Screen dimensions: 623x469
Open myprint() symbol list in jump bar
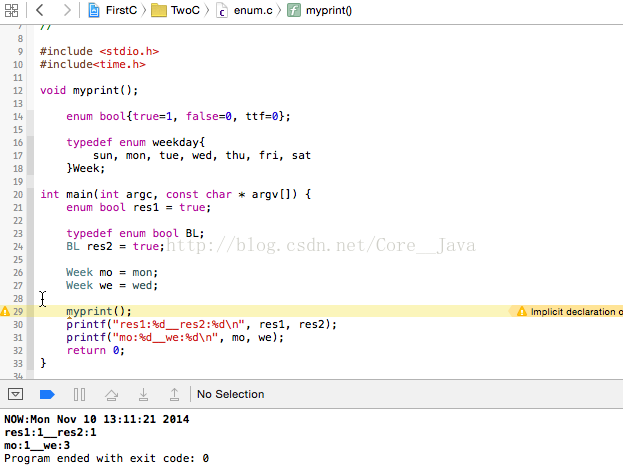(329, 10)
